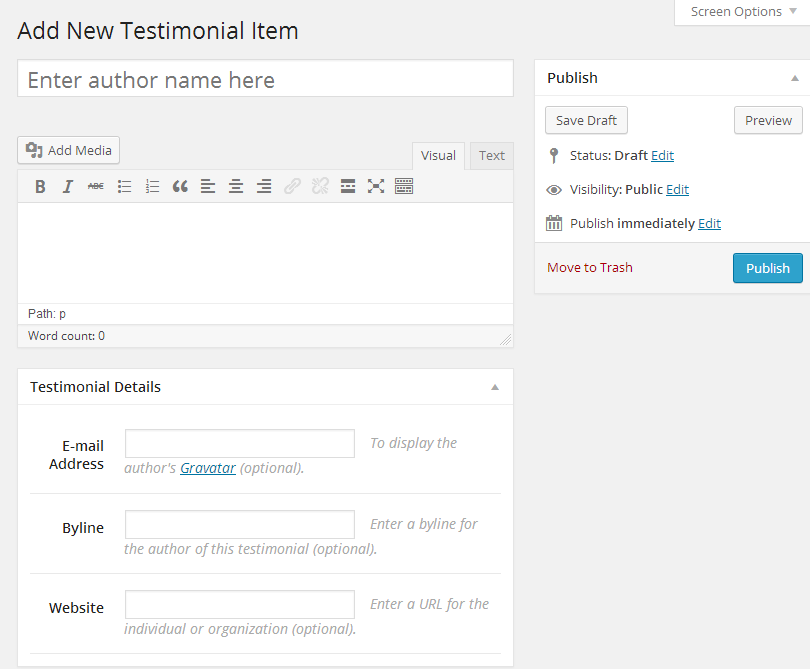Click the unlink icon
810x669 pixels.
[320, 186]
